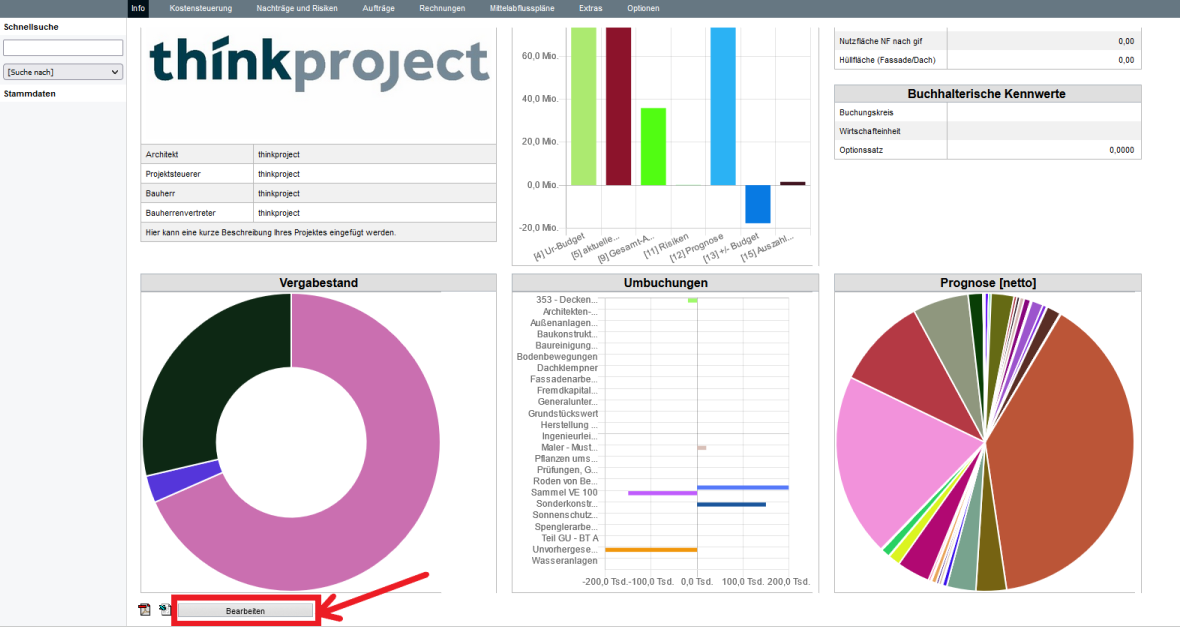Screen dimensions: 1180x627
Task: Open the Kostensteuerung menu
Action: pos(201,8)
